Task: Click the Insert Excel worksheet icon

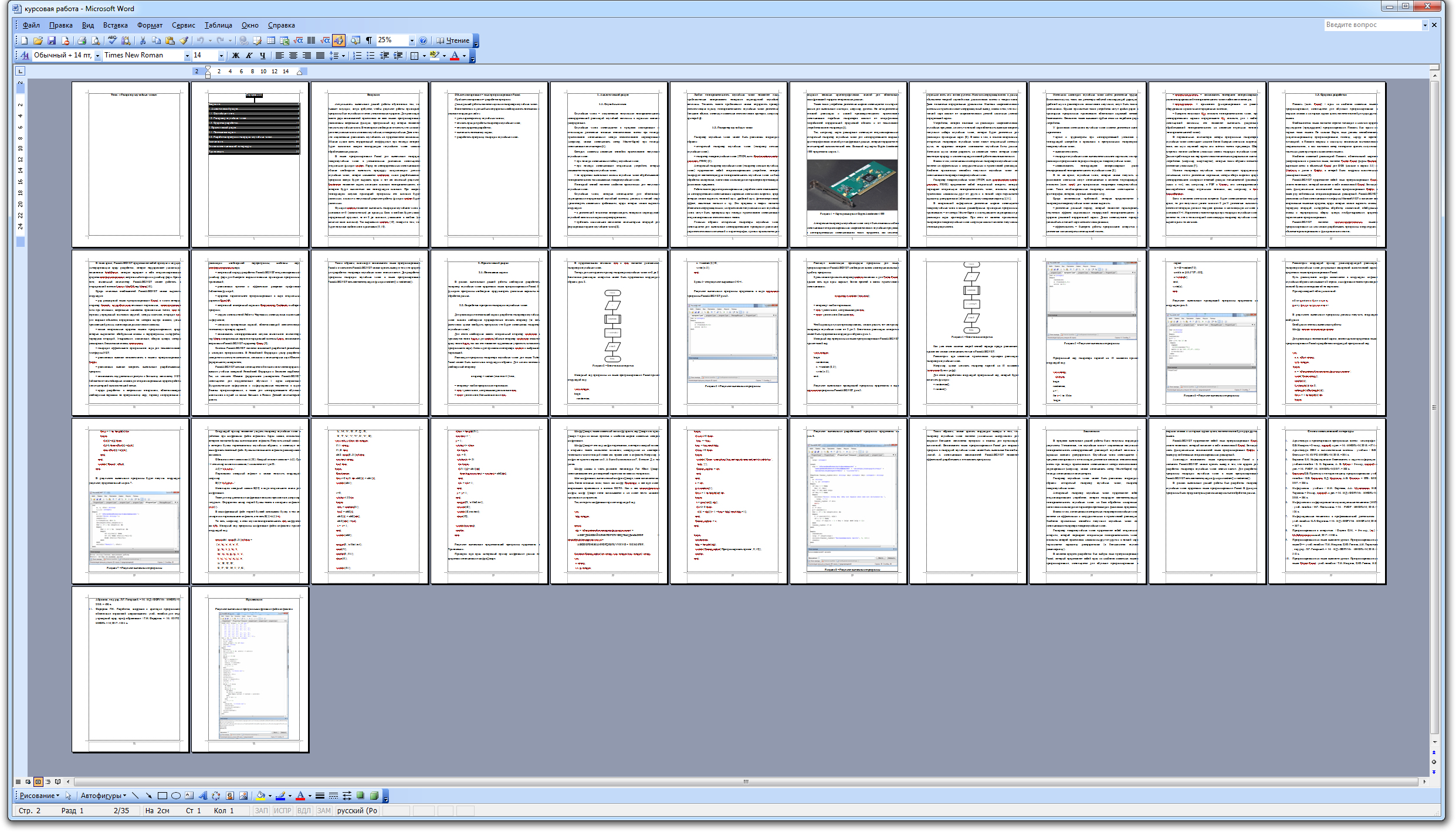Action: (285, 40)
